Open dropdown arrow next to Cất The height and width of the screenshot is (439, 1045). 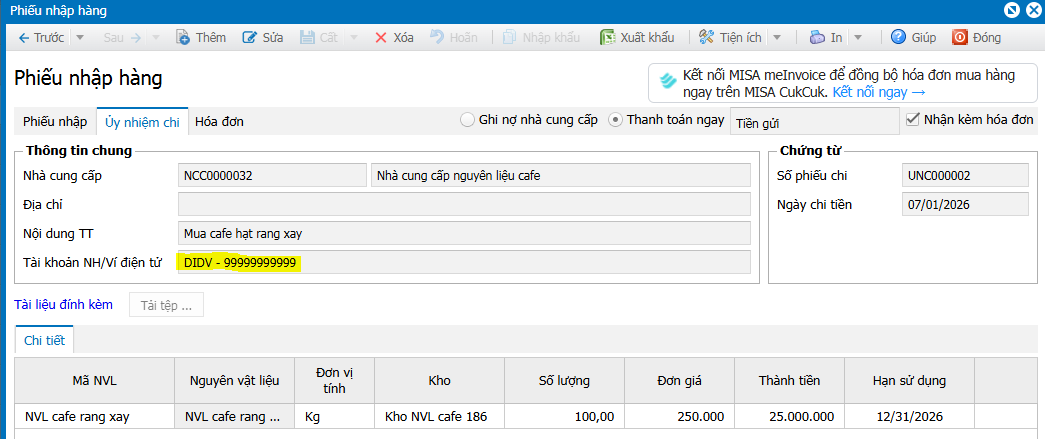click(354, 37)
